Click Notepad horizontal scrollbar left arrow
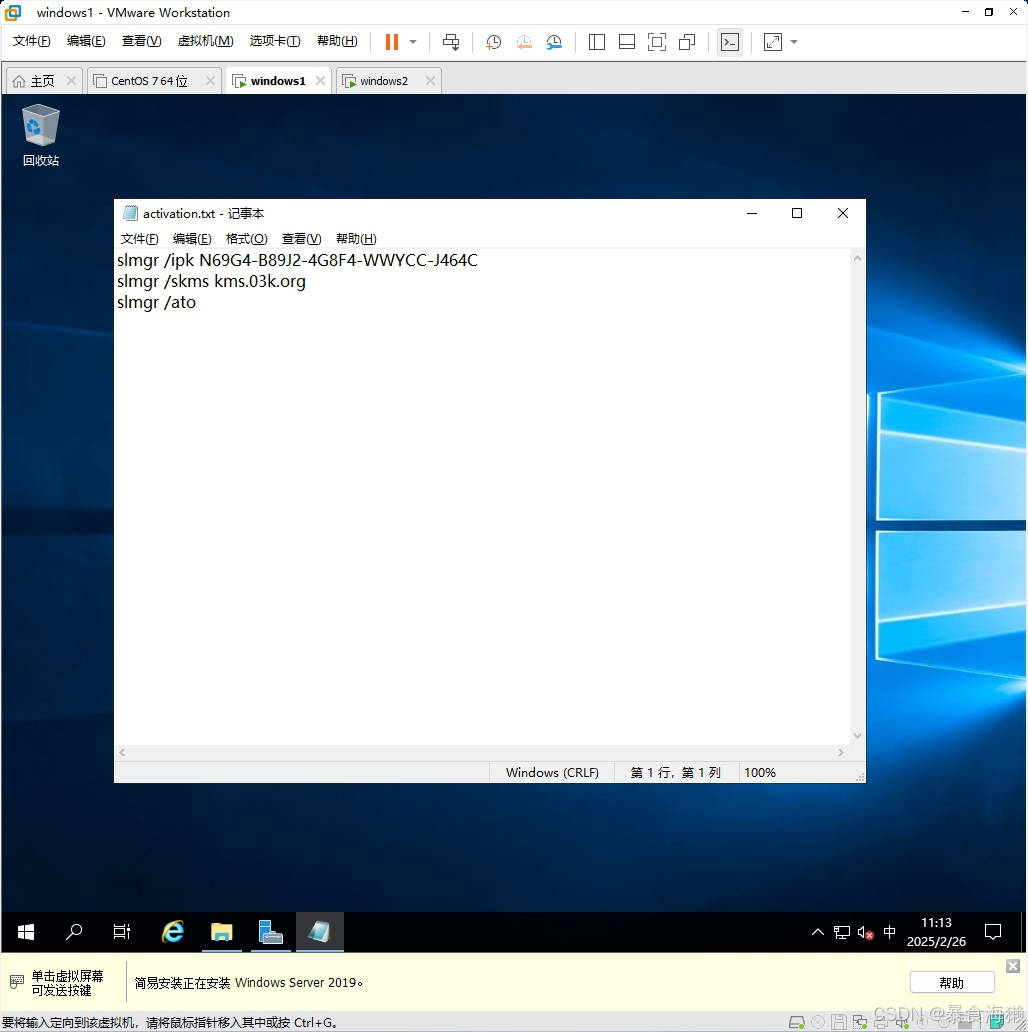Viewport: 1028px width, 1032px height. (x=122, y=752)
